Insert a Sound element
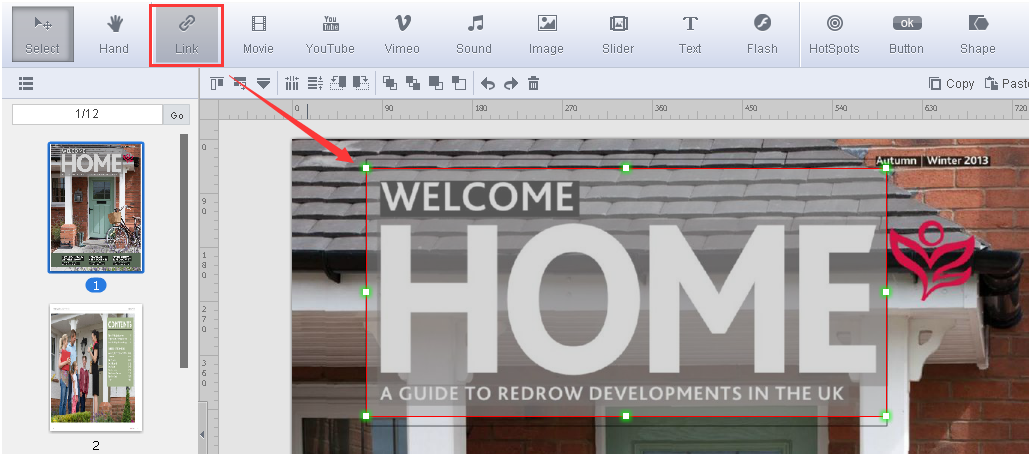The image size is (1029, 454). [x=474, y=34]
